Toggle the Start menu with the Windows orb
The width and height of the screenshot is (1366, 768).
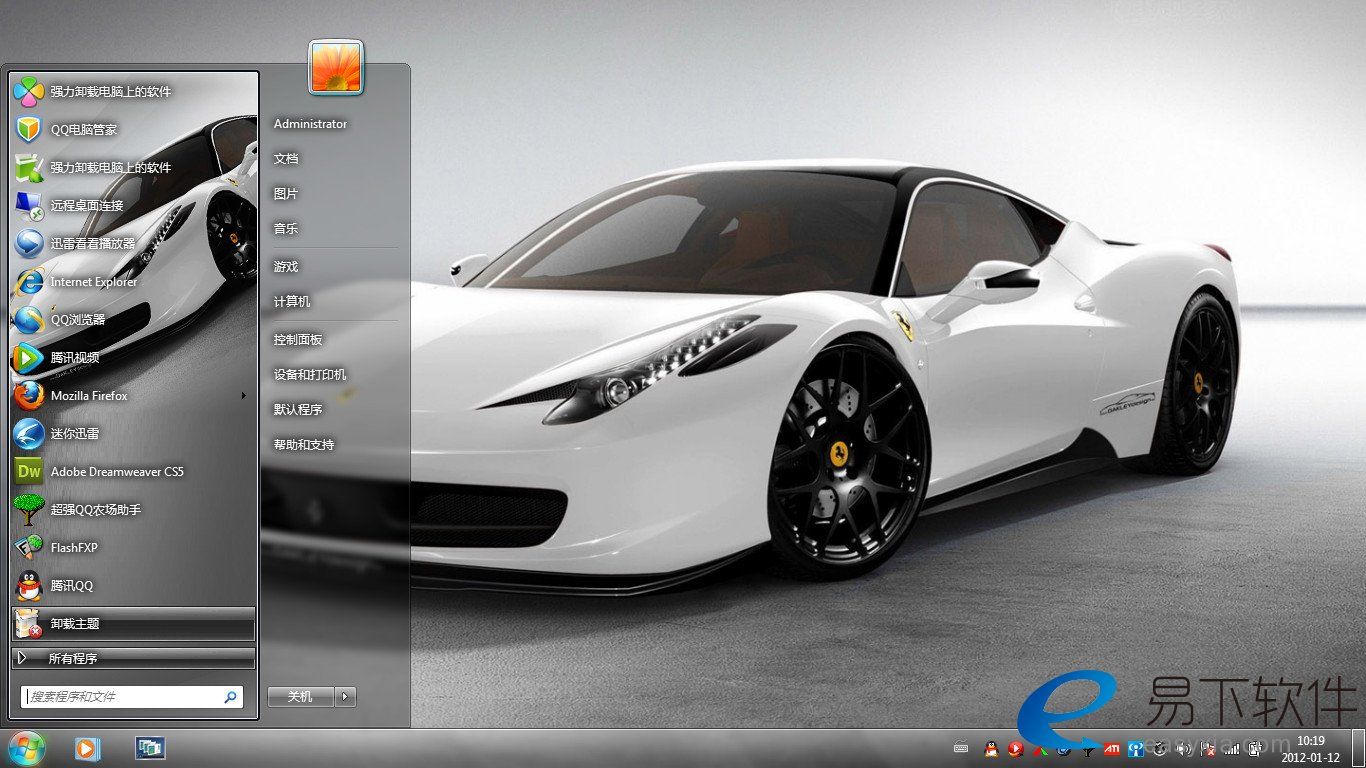(27, 747)
